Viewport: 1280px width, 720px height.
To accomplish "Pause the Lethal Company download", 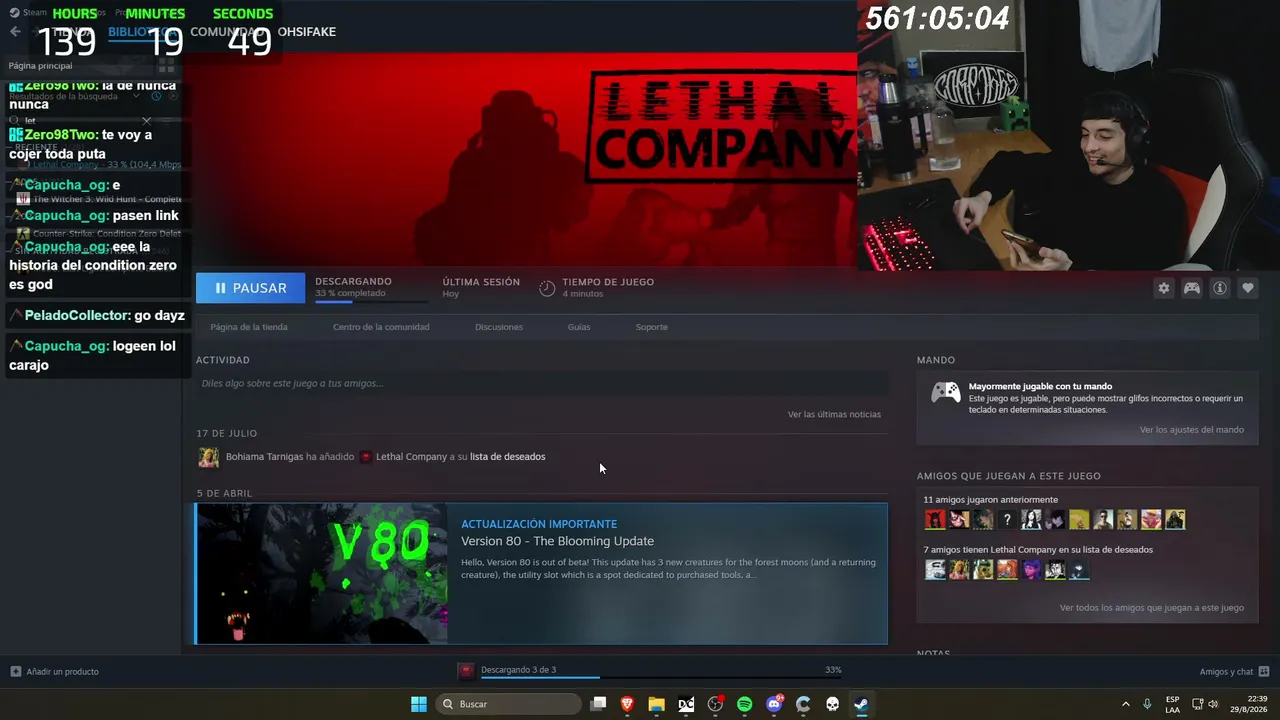I will point(250,288).
